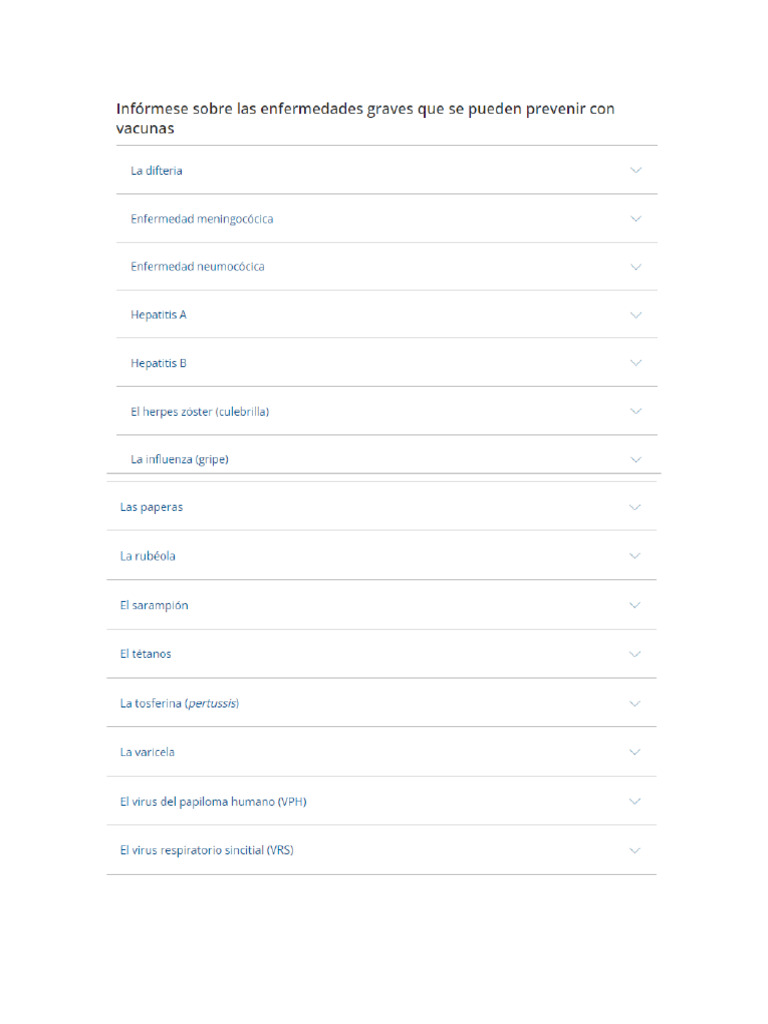Open the La varicela section
768x1024 pixels.
147,752
